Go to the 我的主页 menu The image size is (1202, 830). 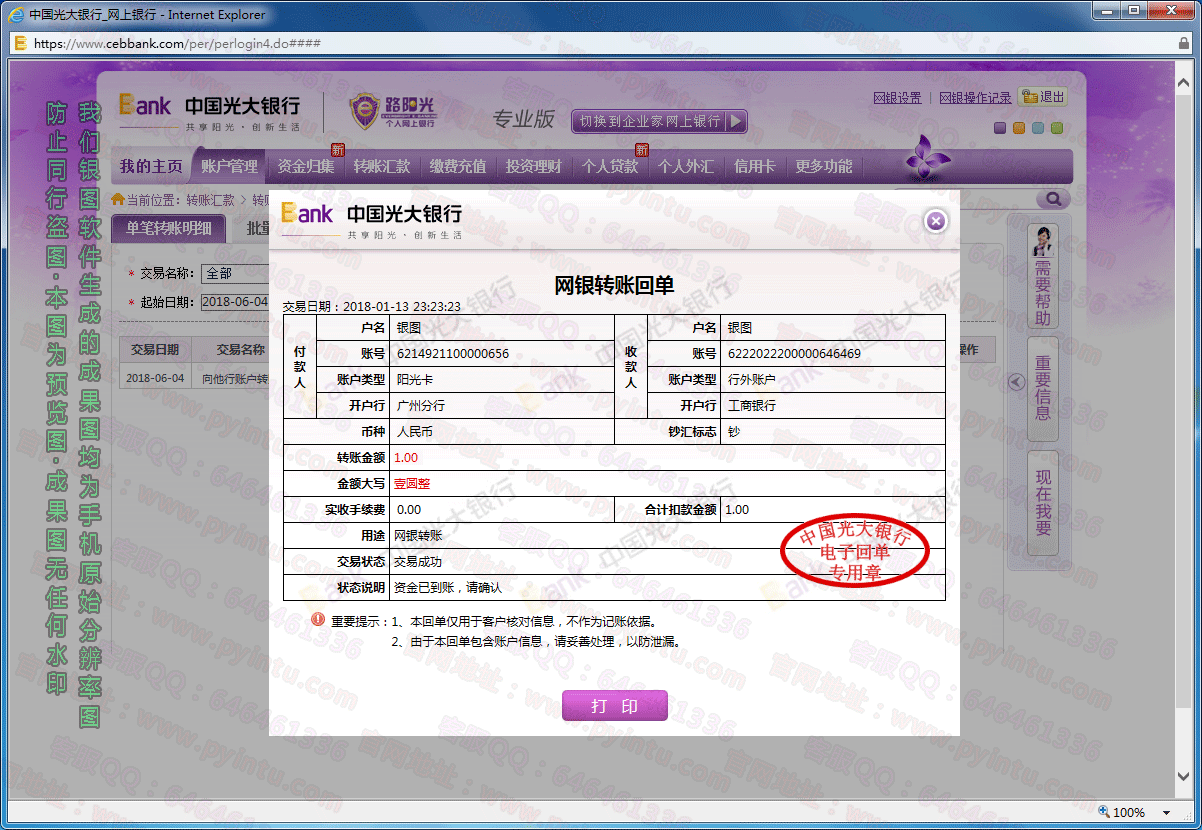pos(151,166)
